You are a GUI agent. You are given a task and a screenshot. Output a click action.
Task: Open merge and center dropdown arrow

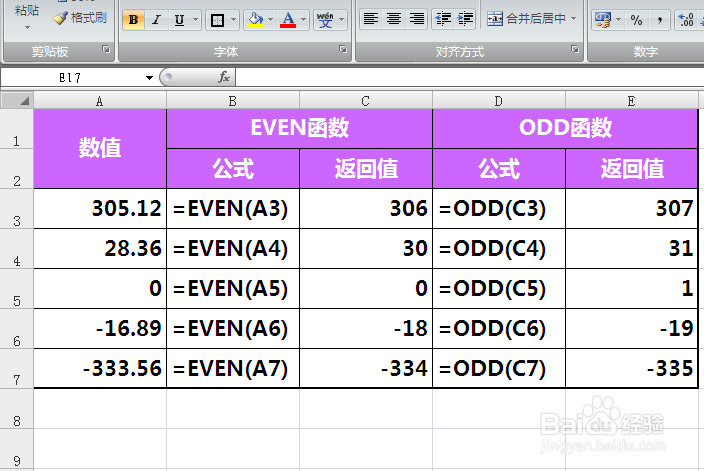point(573,19)
